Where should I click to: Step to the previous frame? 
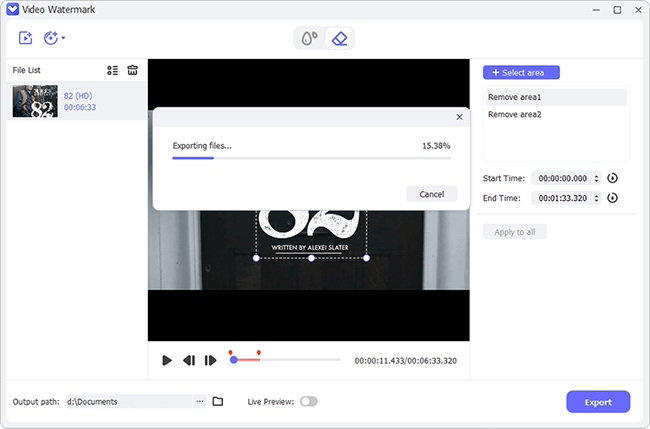(189, 361)
